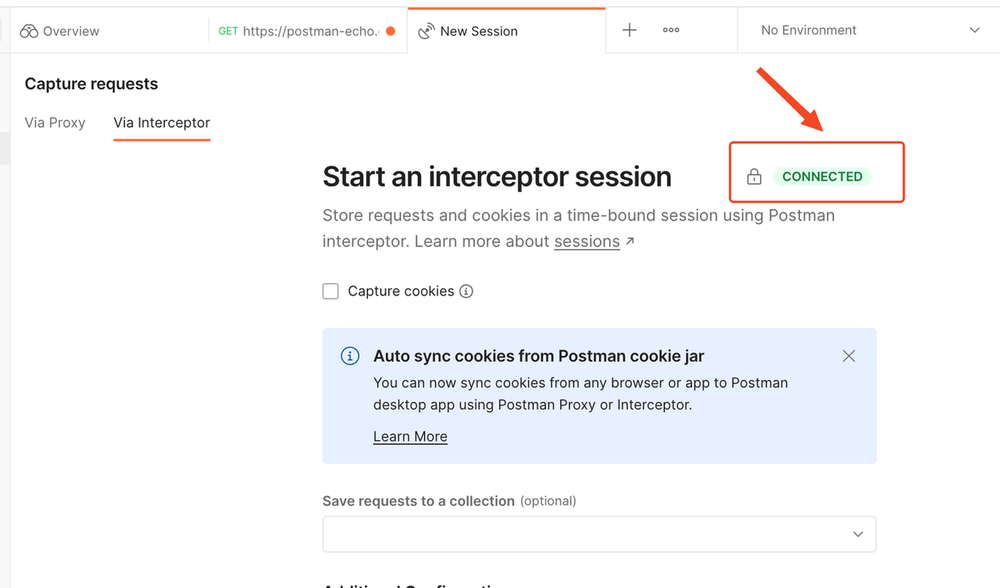The height and width of the screenshot is (588, 1000).
Task: Open the collection selector chevron
Action: tap(858, 534)
